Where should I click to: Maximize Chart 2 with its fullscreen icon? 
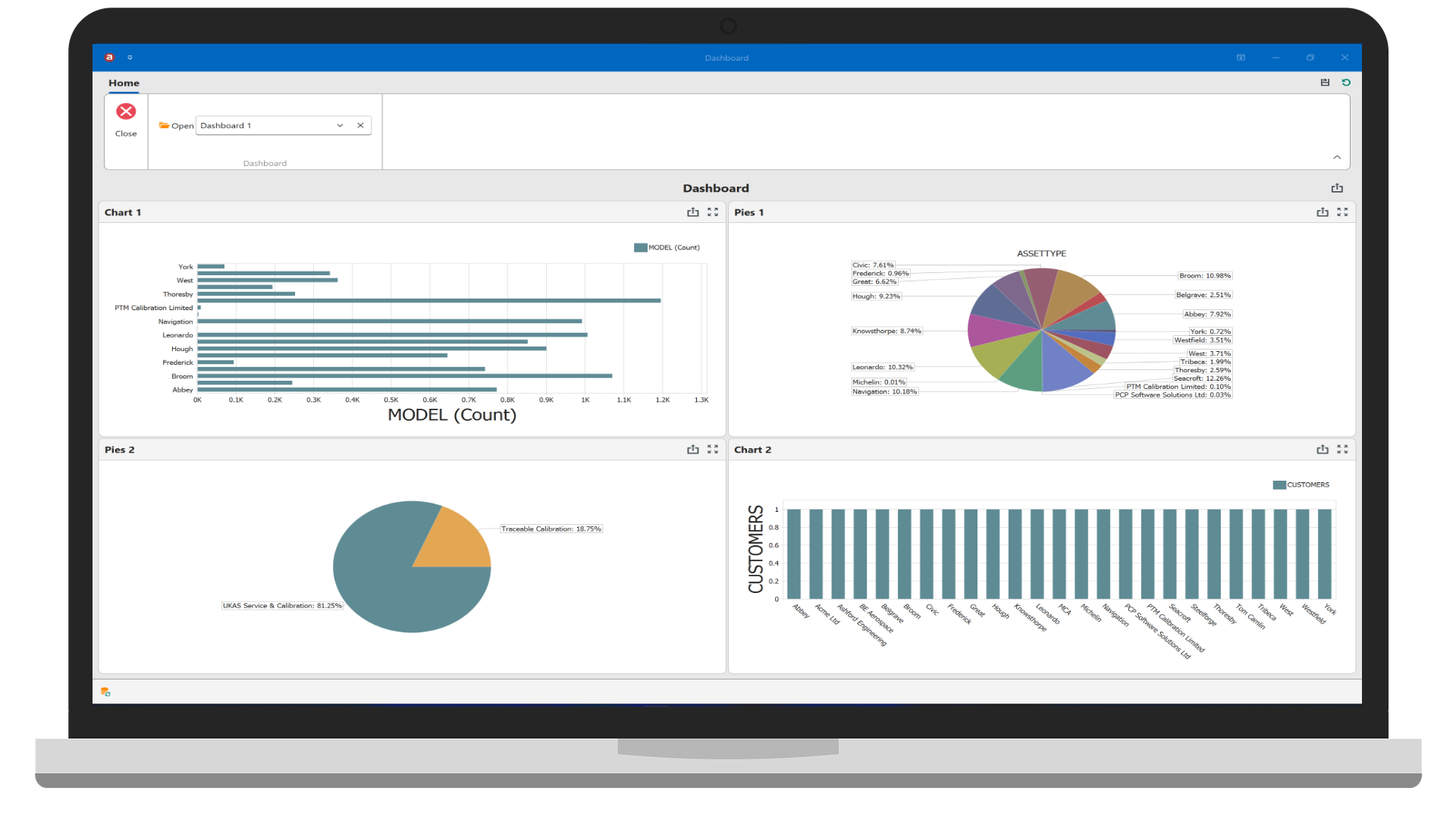1344,449
